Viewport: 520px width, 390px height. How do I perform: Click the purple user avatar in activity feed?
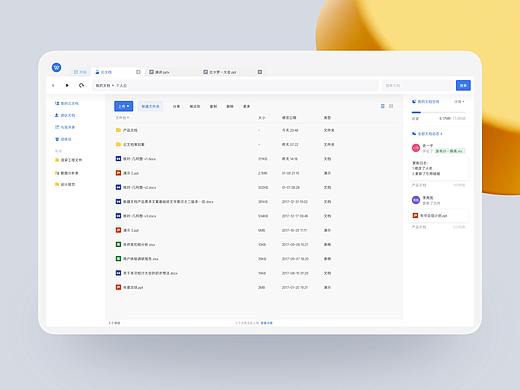point(416,200)
